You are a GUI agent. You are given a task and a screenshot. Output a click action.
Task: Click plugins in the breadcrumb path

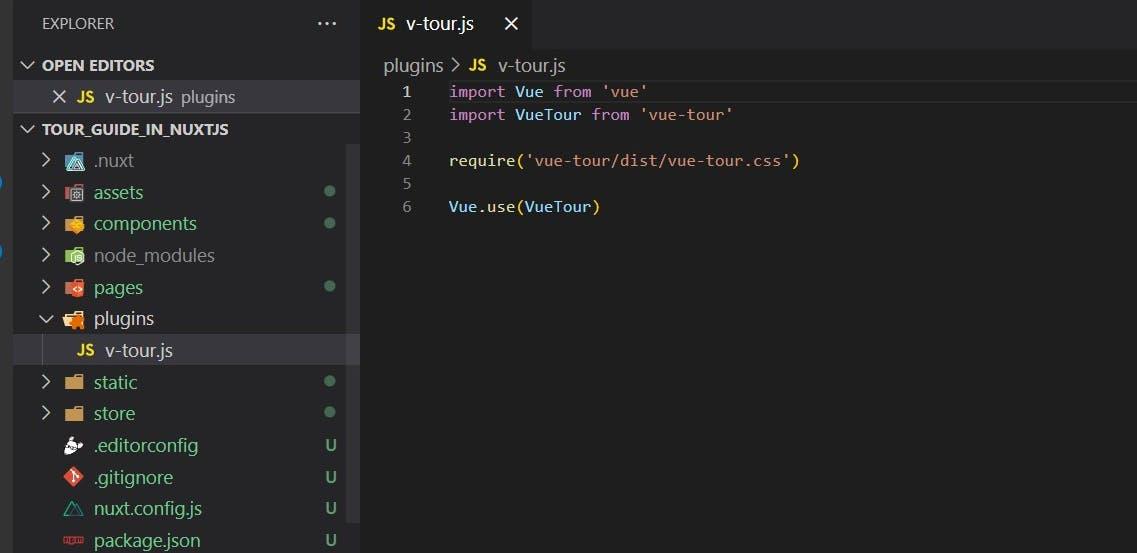[413, 66]
